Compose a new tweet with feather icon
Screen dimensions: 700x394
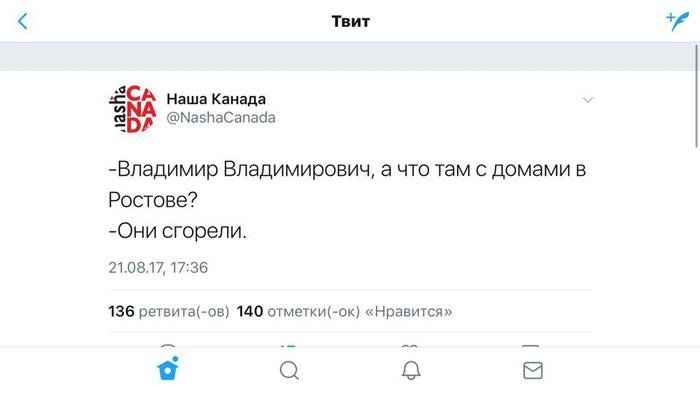(677, 21)
